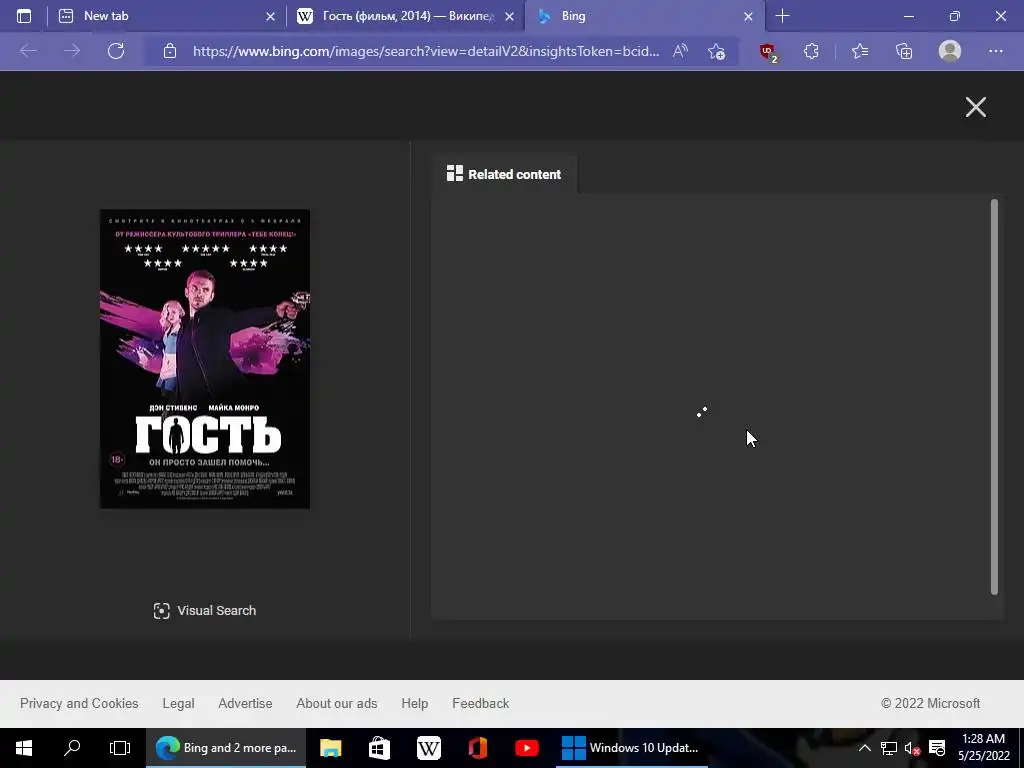Open Privacy and Cookies link
Screen dimensions: 1024x768
79,703
